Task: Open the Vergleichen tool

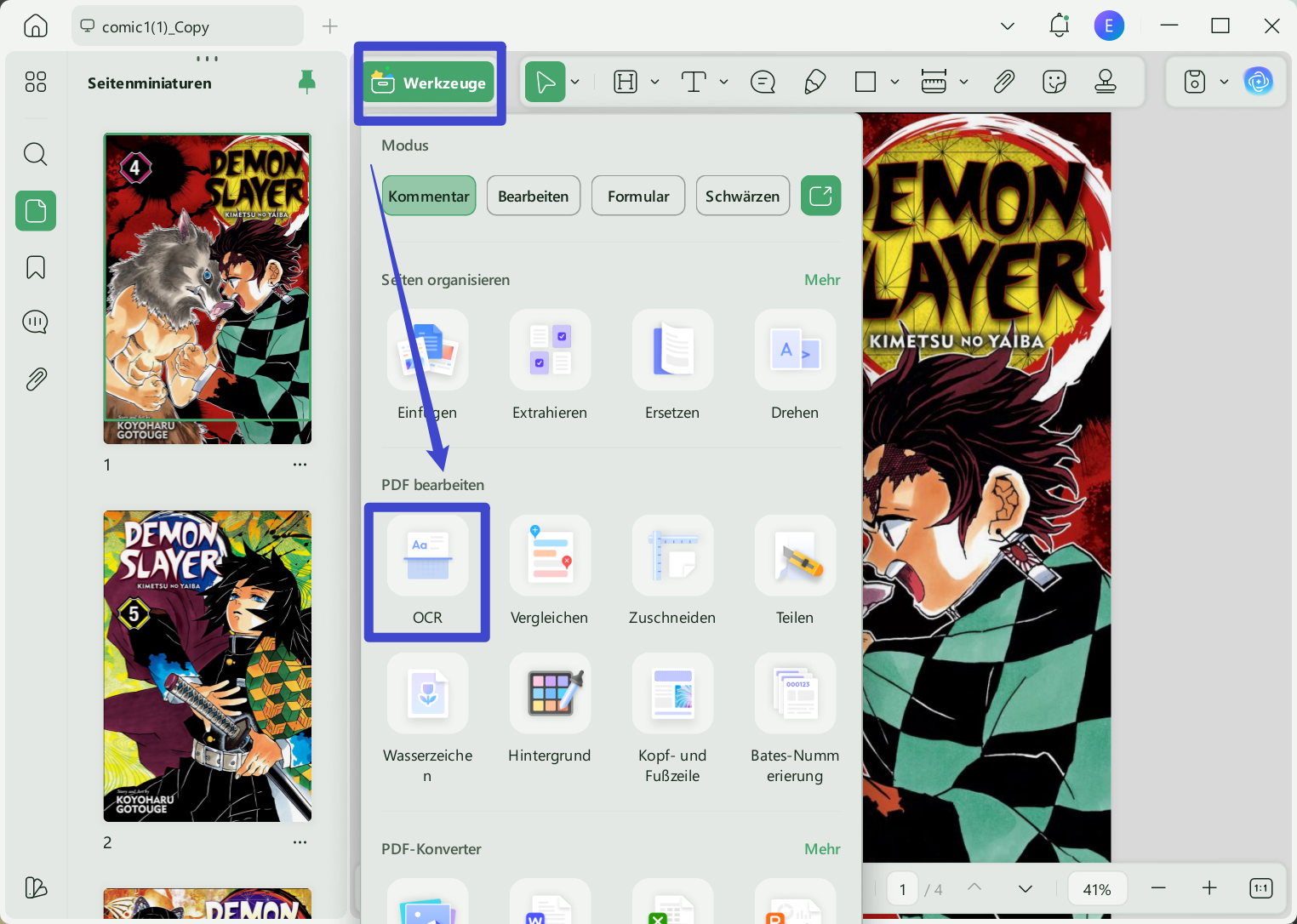Action: pos(549,572)
